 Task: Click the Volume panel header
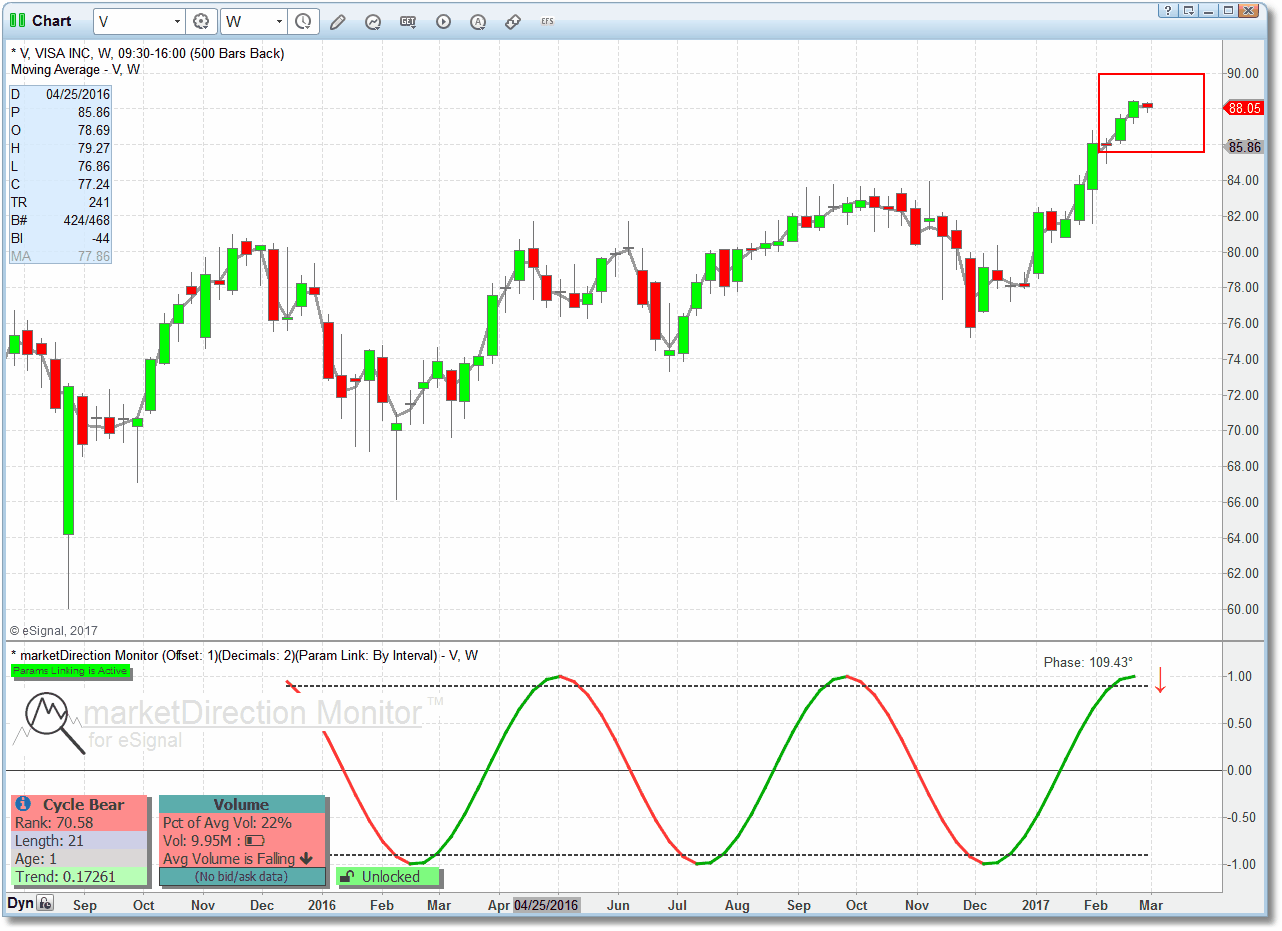241,805
